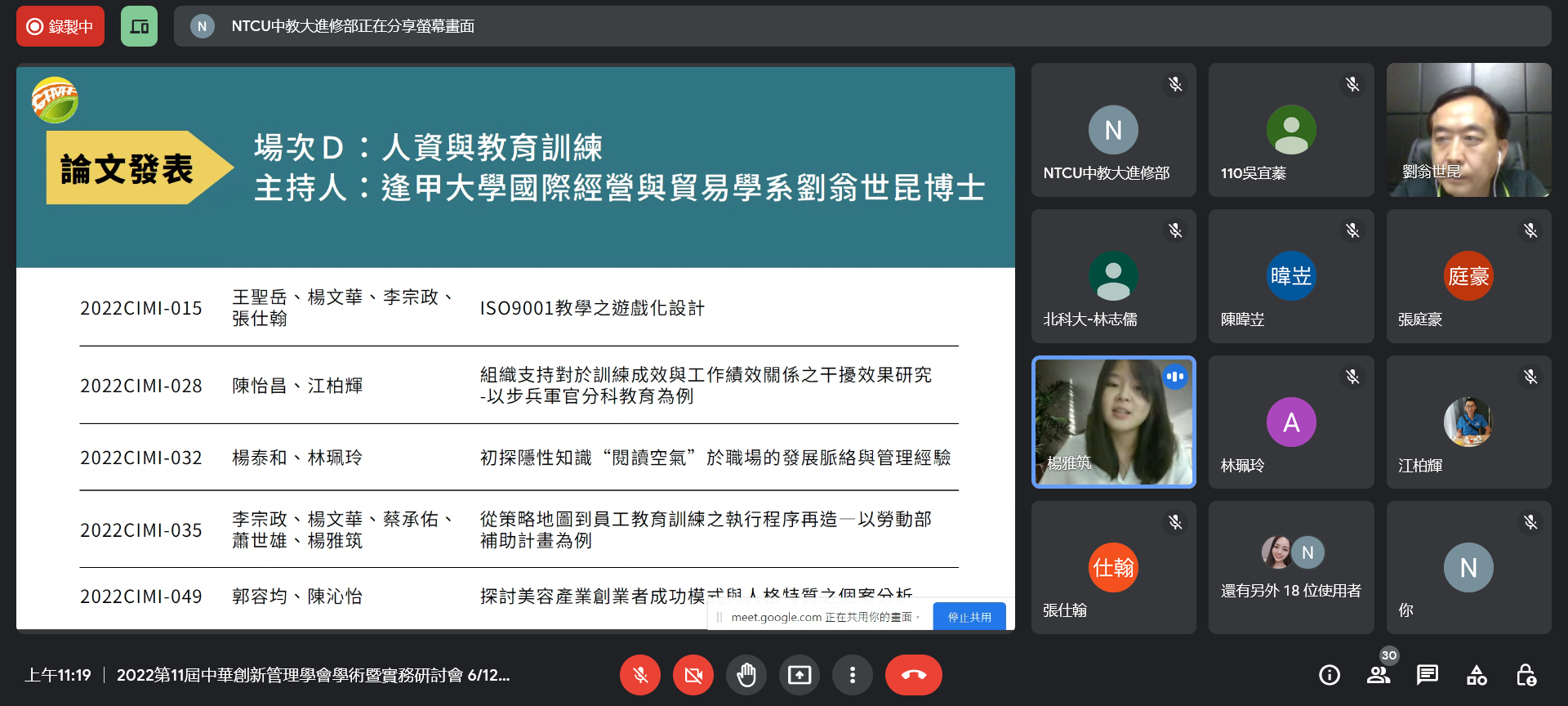Show the participants list with 30 badge
This screenshot has height=706, width=1568.
tap(1379, 675)
